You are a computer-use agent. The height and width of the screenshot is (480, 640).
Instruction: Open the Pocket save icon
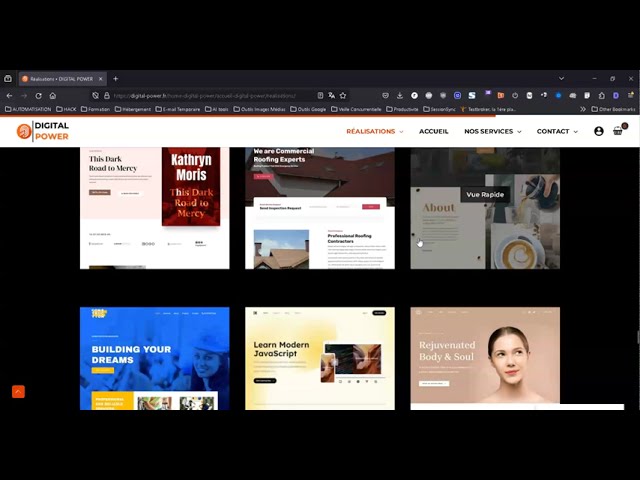(385, 96)
